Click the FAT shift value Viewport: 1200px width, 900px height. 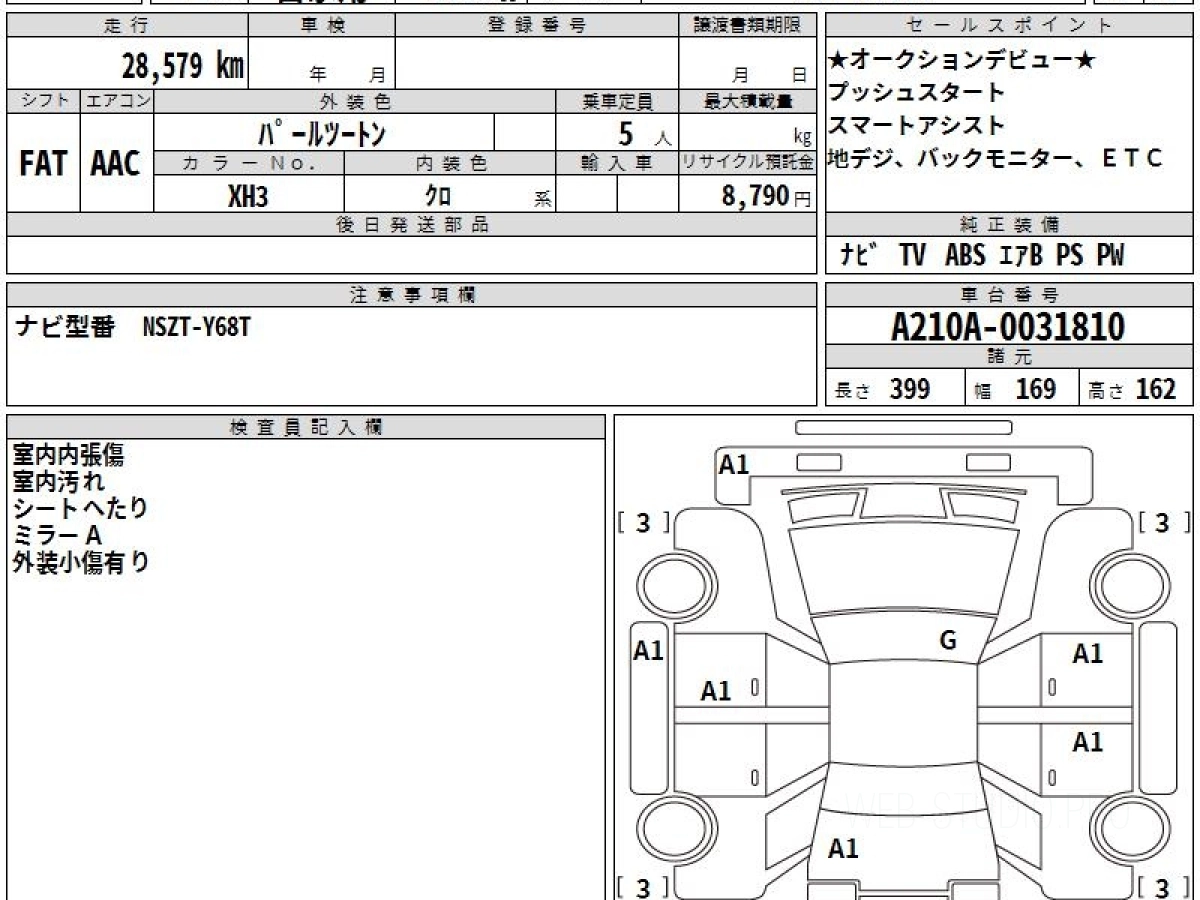pyautogui.click(x=43, y=164)
